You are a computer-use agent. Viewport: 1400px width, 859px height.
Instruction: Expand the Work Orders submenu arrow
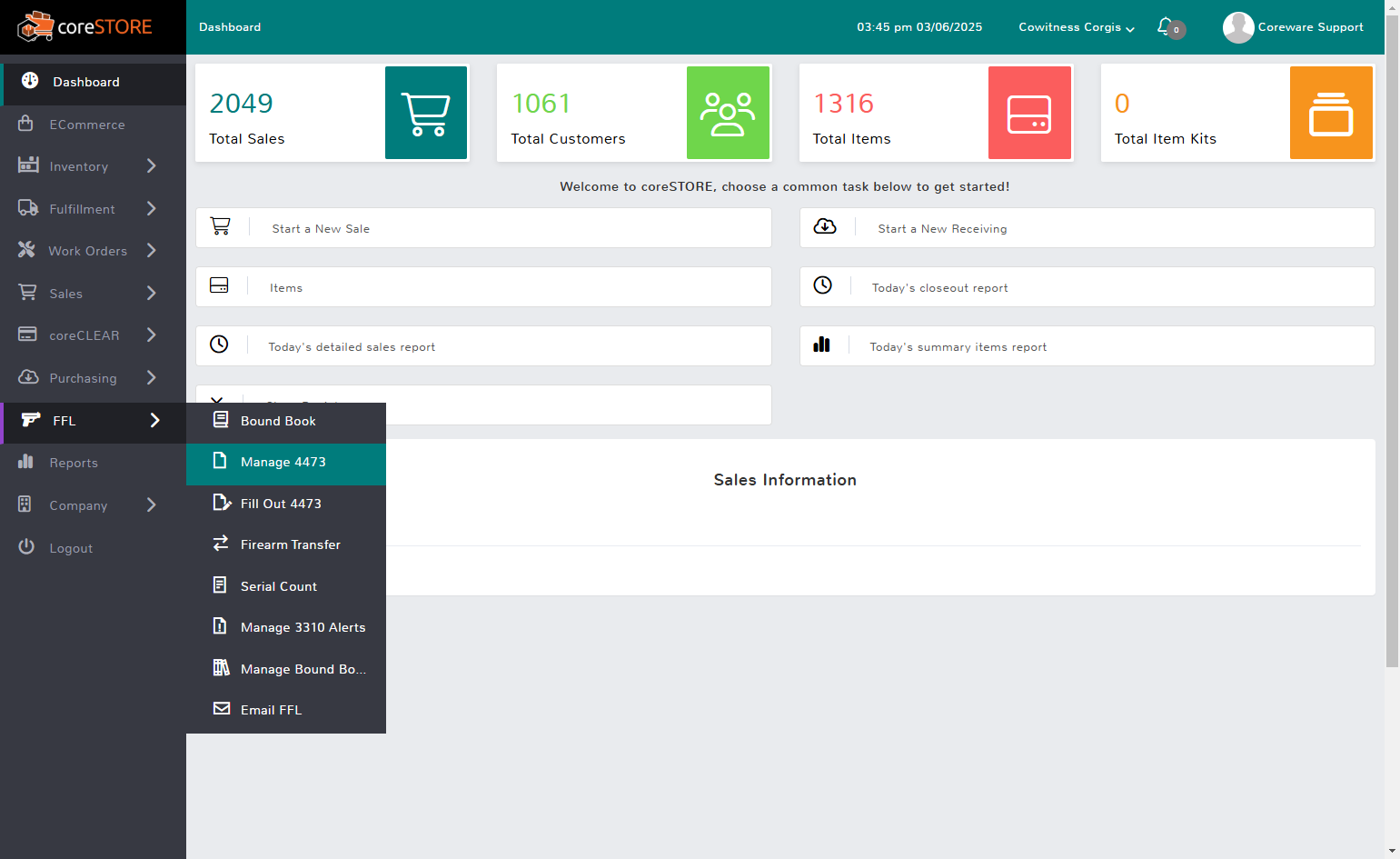coord(152,250)
